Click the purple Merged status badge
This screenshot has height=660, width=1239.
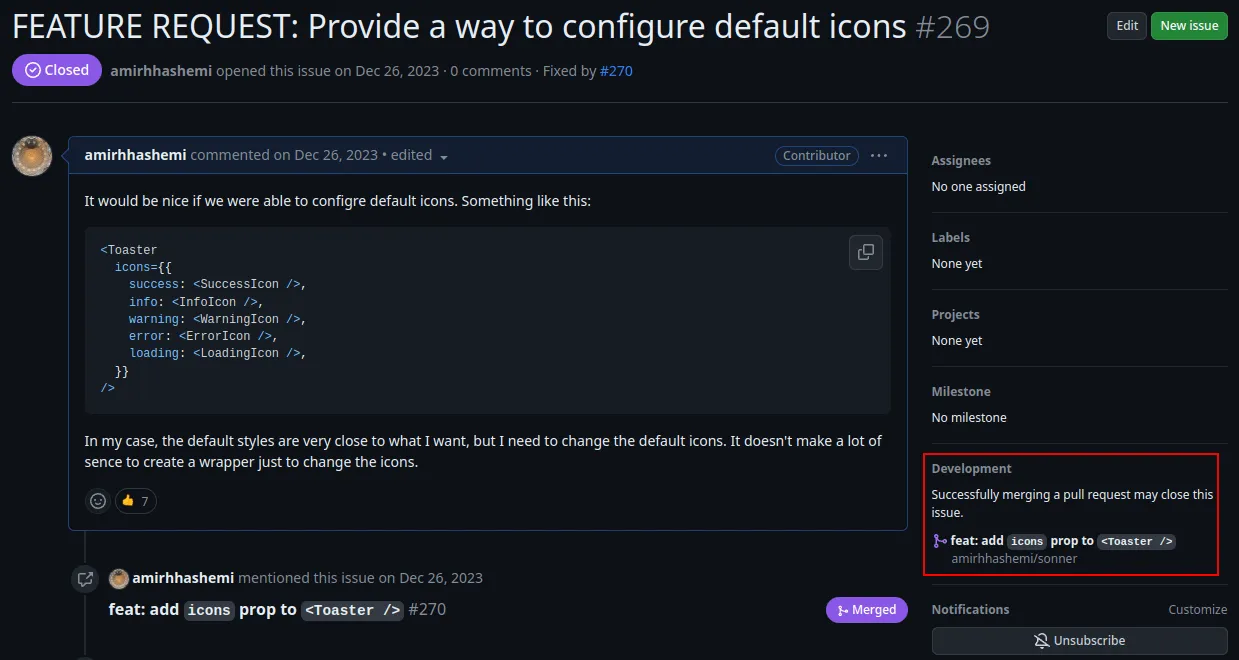pos(866,610)
